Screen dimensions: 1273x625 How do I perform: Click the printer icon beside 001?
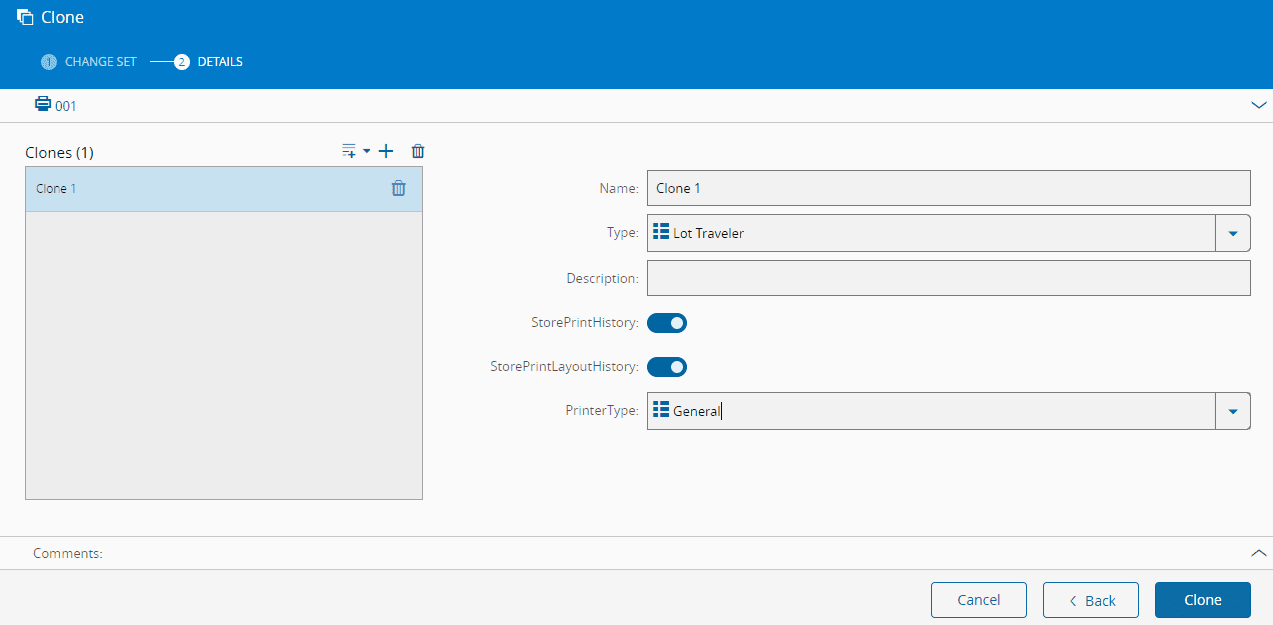[43, 104]
